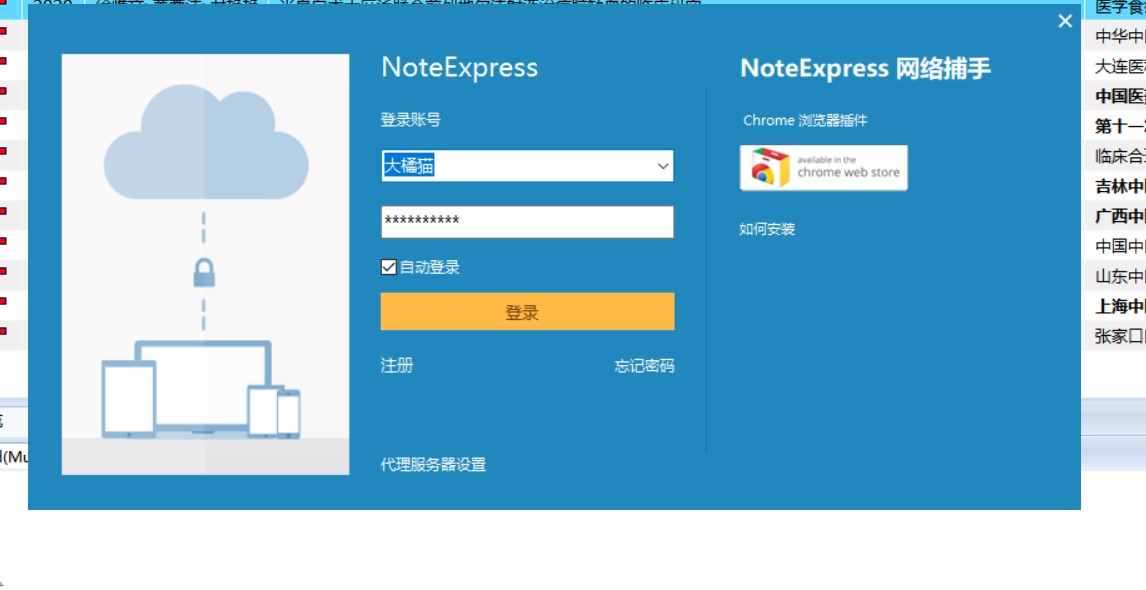Click the cloud sync illustration
The width and height of the screenshot is (1146, 590).
[x=205, y=264]
